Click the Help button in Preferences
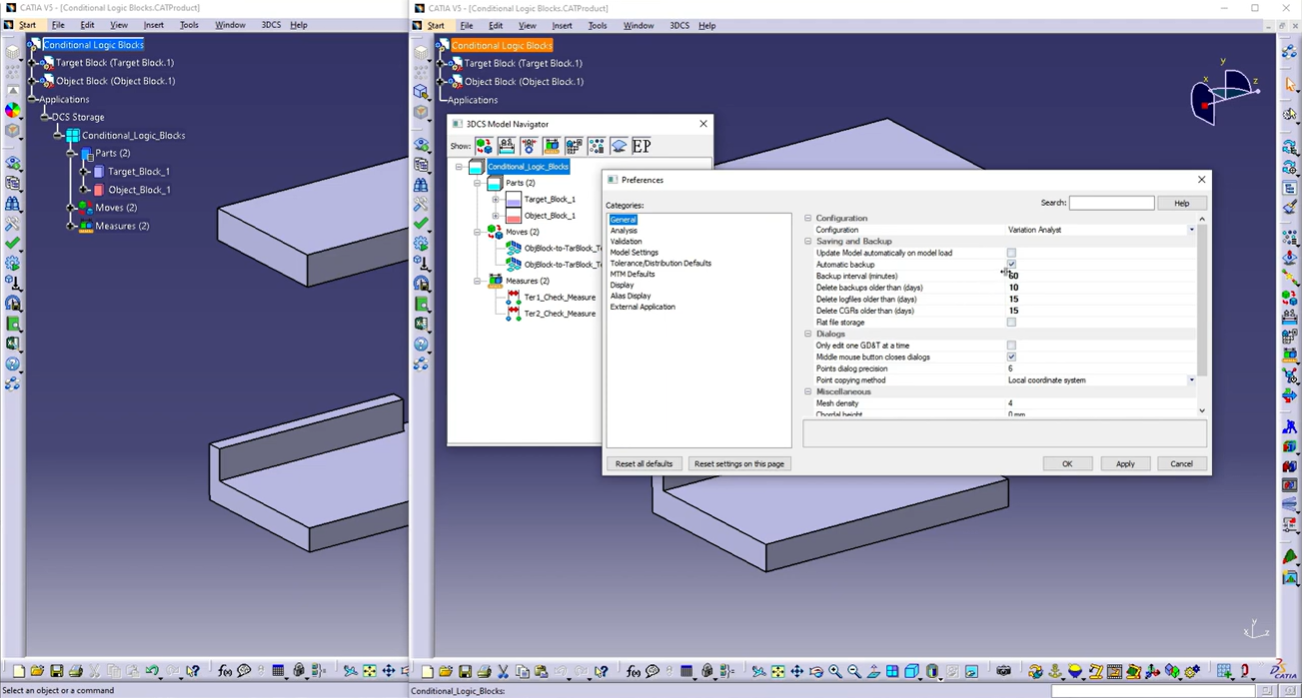This screenshot has height=698, width=1302. coord(1181,203)
